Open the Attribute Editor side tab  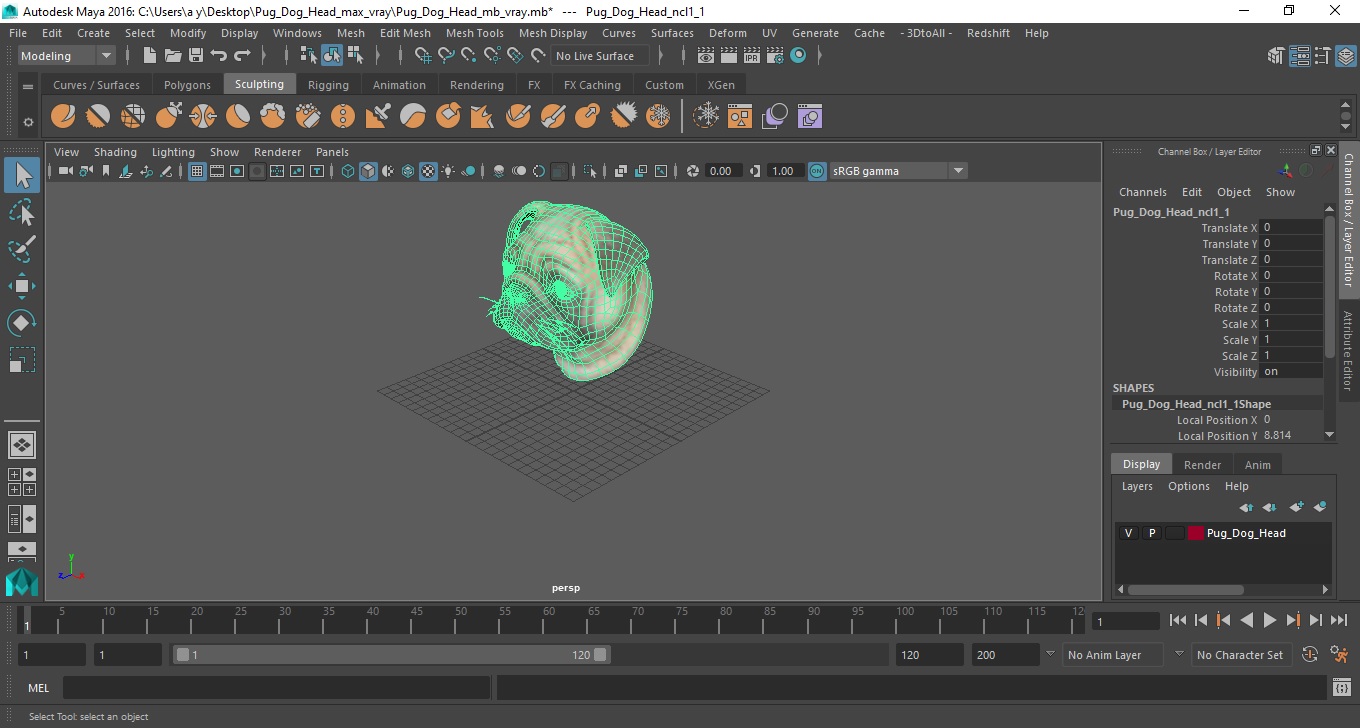1348,349
